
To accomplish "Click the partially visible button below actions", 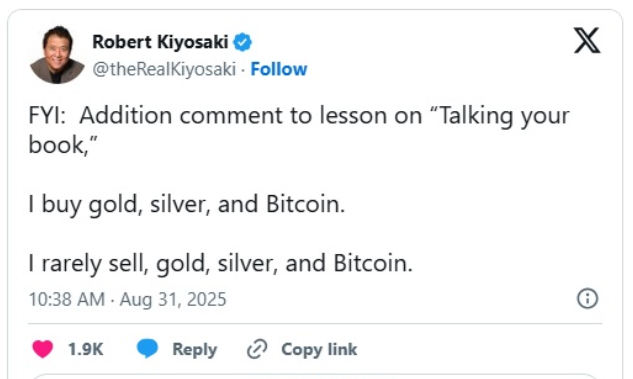I will click(x=315, y=376).
